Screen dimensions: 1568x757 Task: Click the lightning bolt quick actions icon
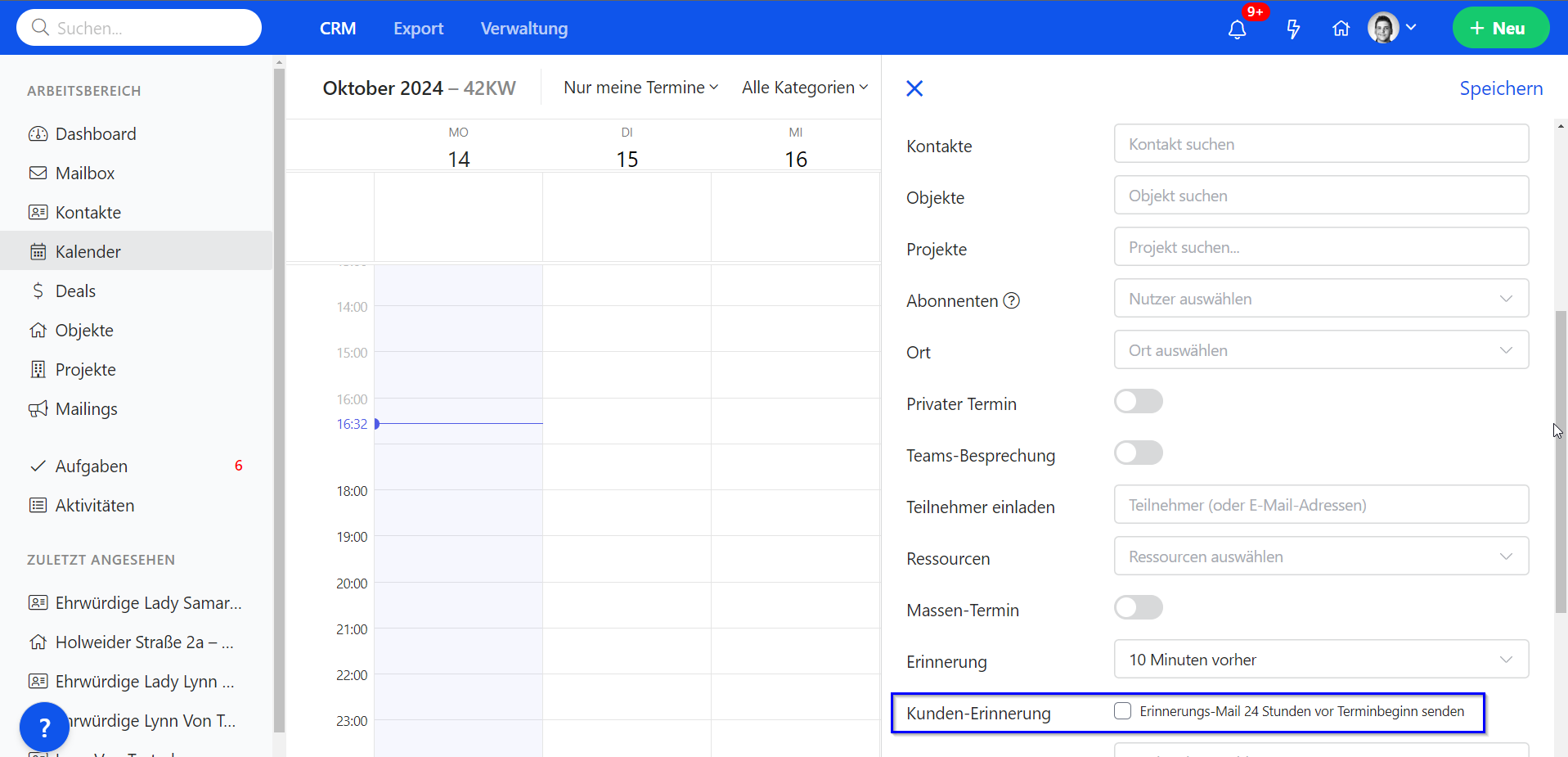pyautogui.click(x=1293, y=29)
